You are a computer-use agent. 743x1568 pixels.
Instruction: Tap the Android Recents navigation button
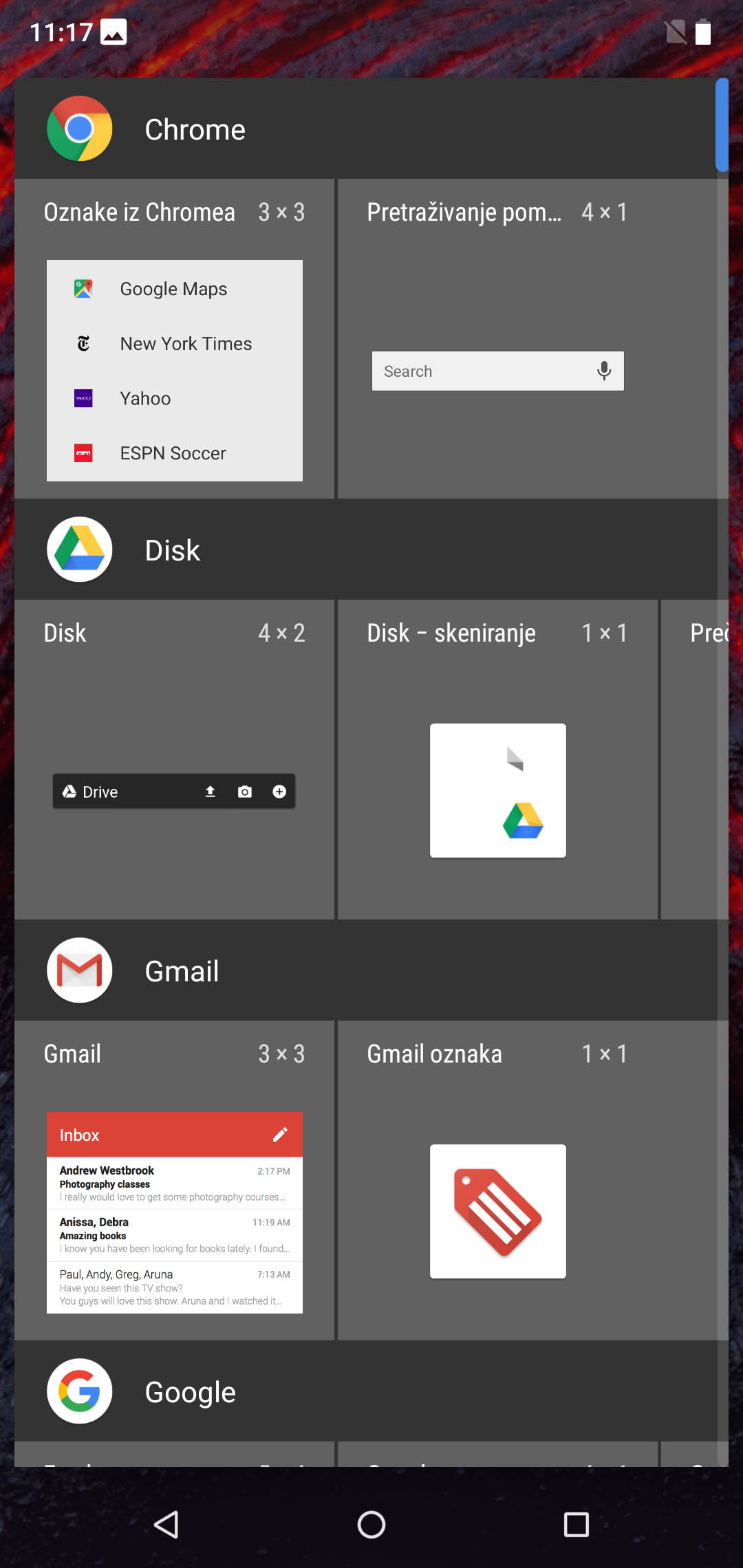click(x=577, y=1525)
